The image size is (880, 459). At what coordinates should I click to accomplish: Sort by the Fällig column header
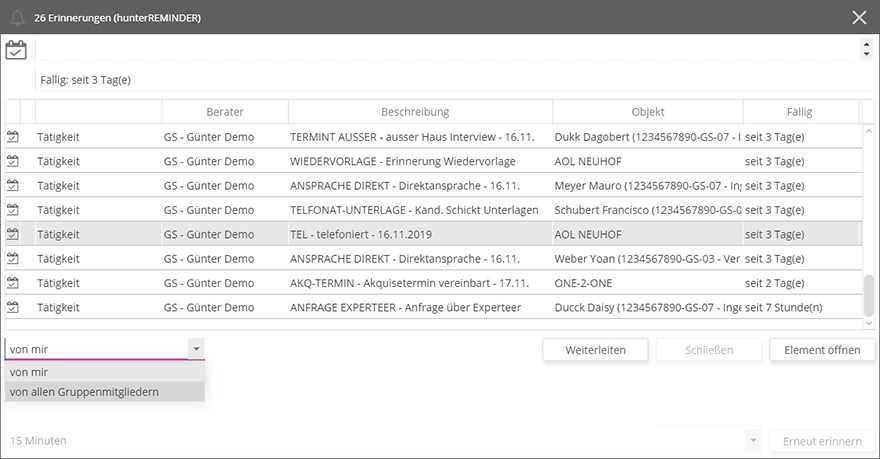(801, 112)
